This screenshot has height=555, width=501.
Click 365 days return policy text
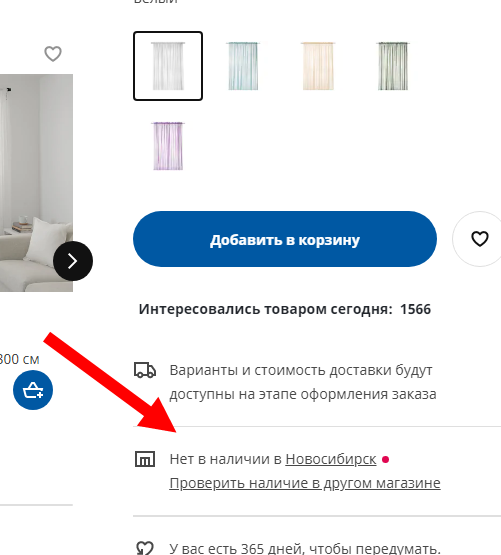tap(305, 548)
